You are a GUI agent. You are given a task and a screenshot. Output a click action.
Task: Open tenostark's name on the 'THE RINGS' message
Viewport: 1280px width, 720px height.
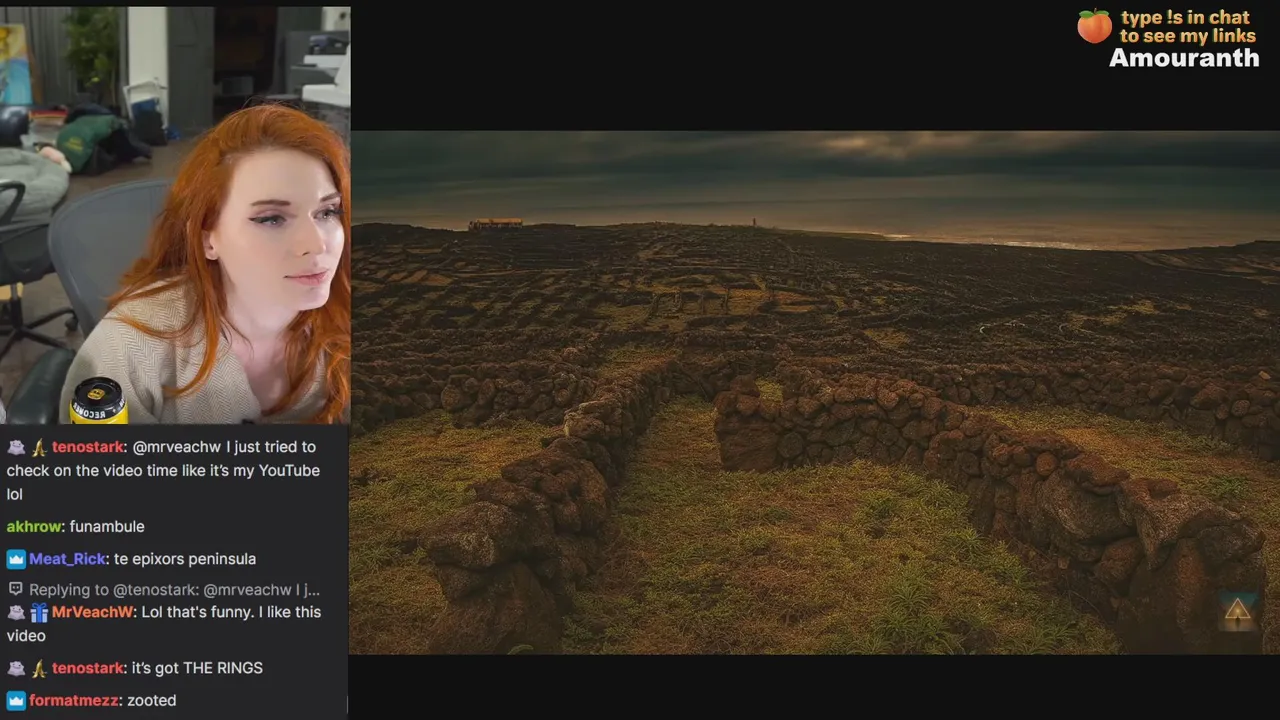(x=88, y=668)
